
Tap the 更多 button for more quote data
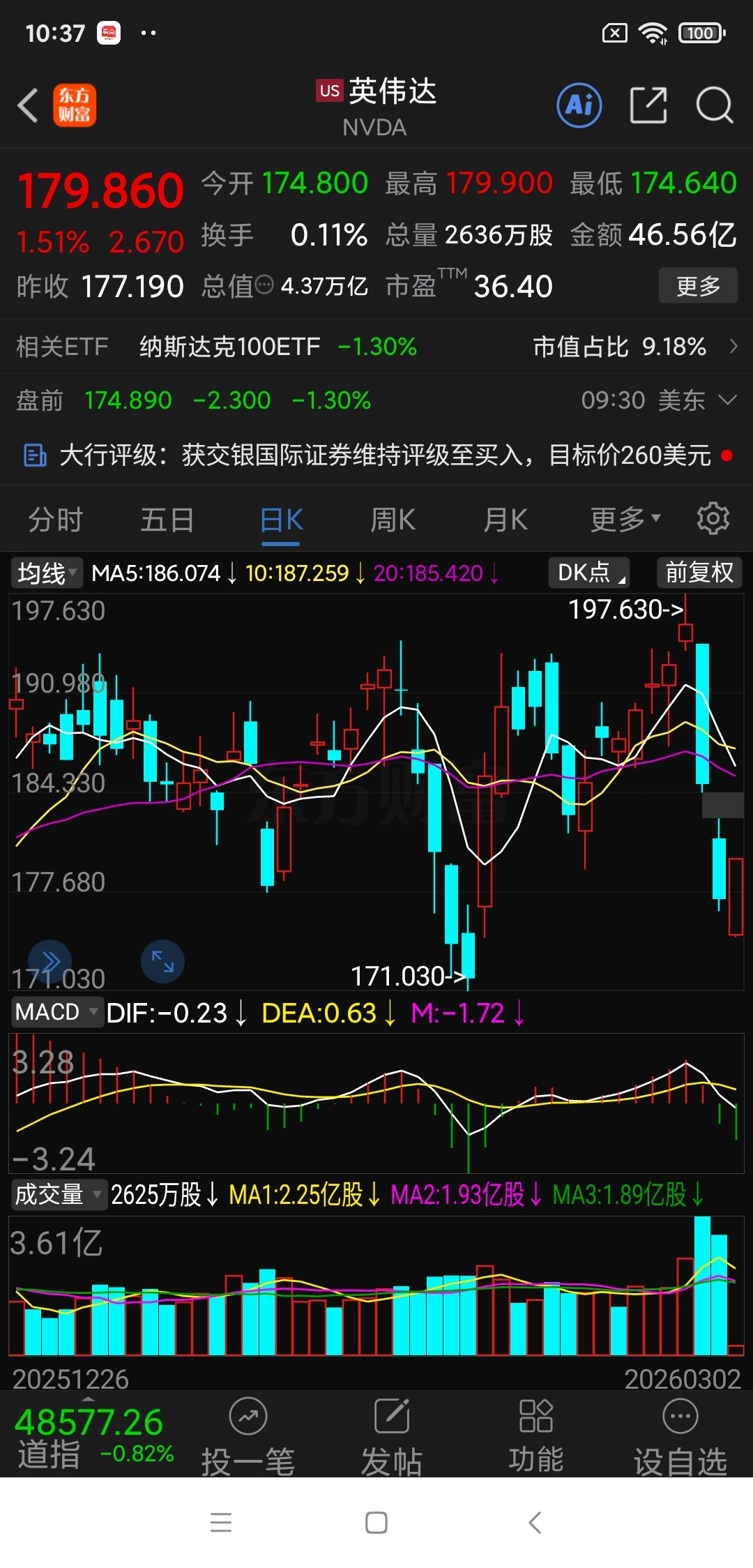[698, 285]
